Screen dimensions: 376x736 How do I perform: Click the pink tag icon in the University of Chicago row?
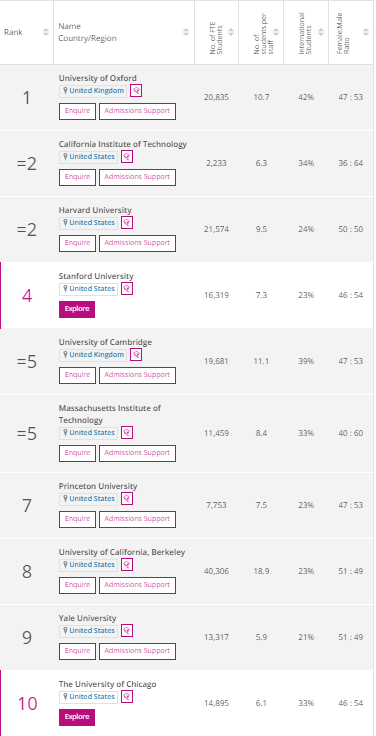[127, 697]
